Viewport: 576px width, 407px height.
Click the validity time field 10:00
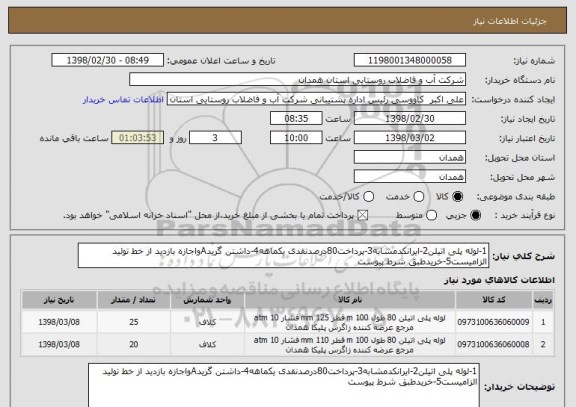click(x=296, y=138)
